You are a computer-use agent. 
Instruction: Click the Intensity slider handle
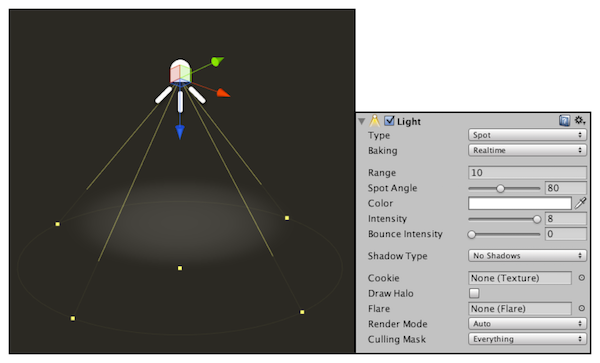[x=537, y=219]
